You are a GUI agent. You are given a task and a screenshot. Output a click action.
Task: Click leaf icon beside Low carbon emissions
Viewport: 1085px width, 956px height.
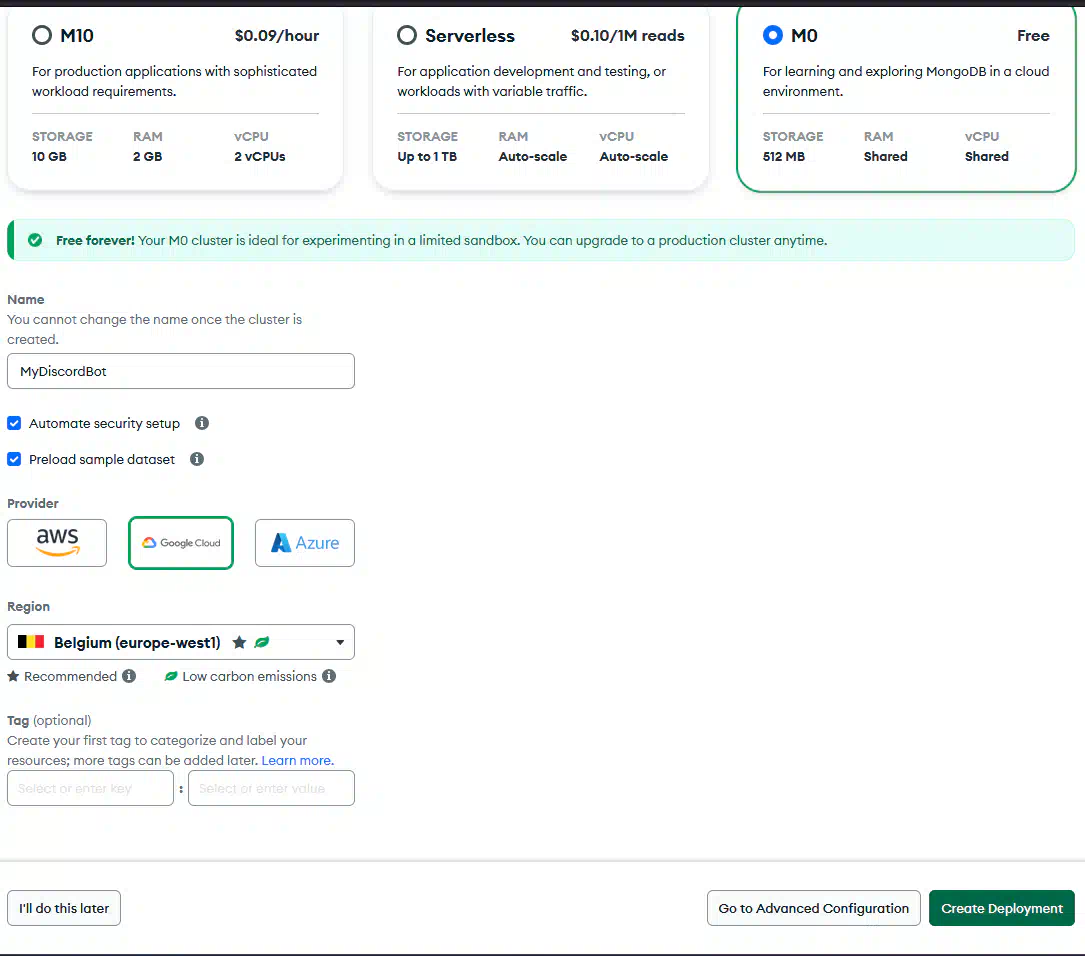(x=170, y=676)
